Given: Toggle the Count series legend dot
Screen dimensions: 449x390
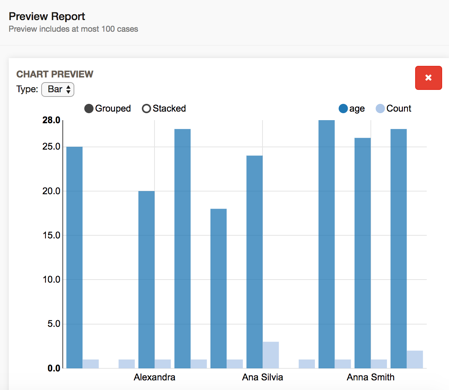Looking at the screenshot, I should coord(380,109).
